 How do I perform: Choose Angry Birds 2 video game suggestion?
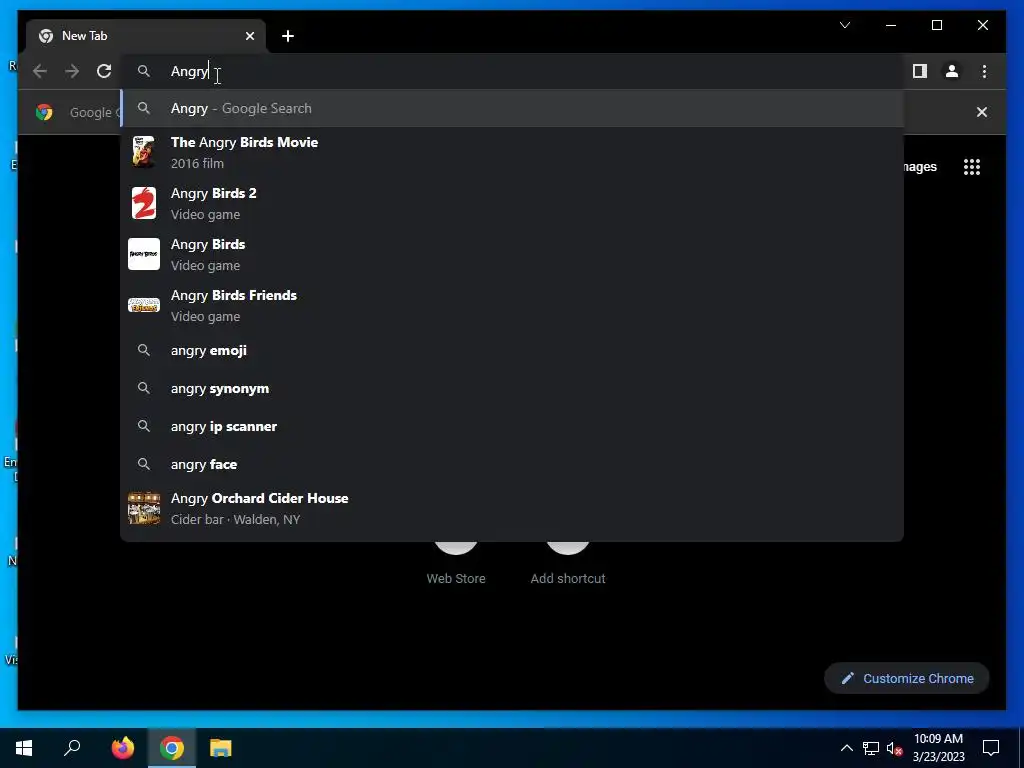512,203
